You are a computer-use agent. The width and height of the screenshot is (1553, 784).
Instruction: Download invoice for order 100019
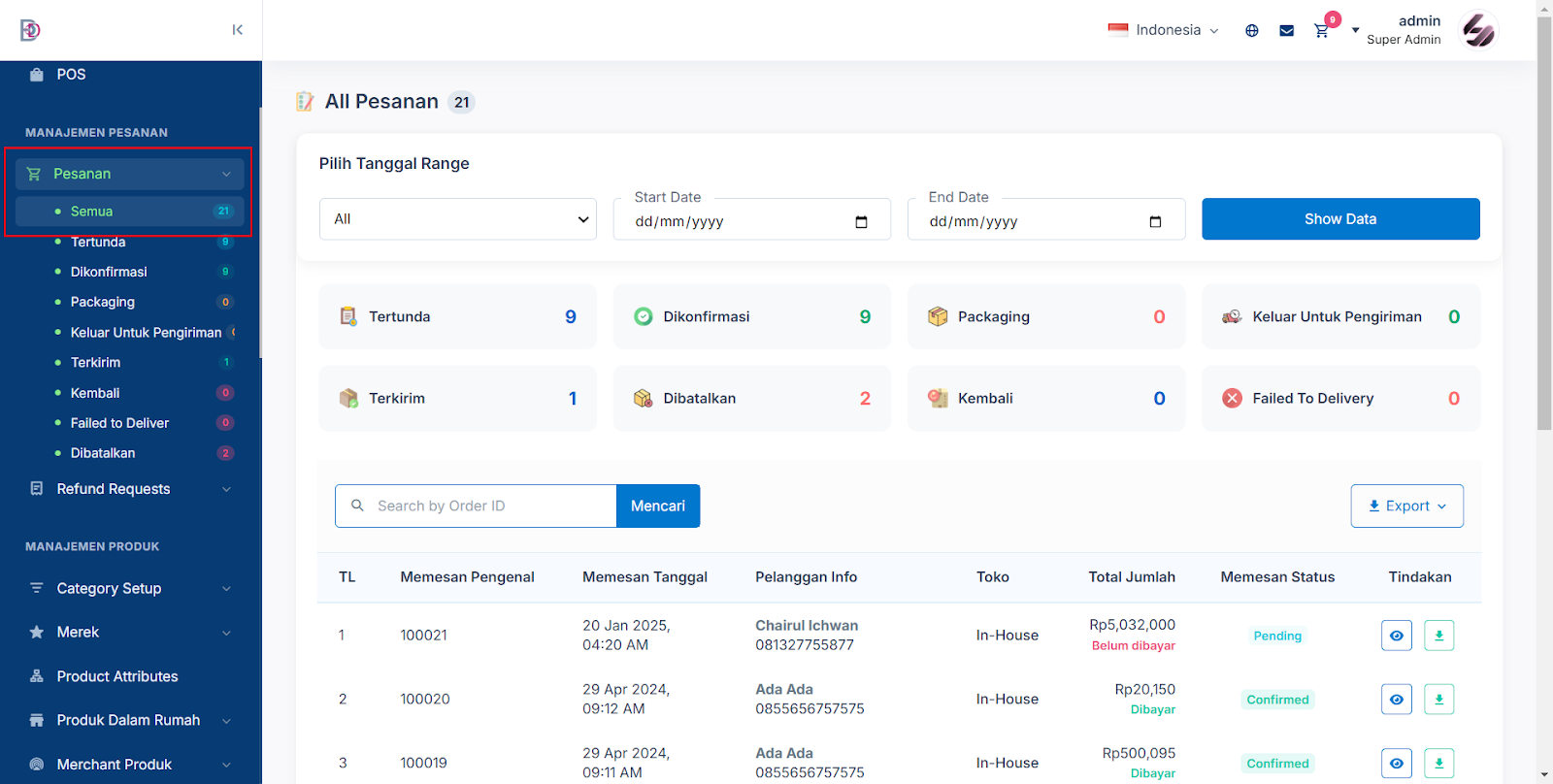(x=1439, y=764)
